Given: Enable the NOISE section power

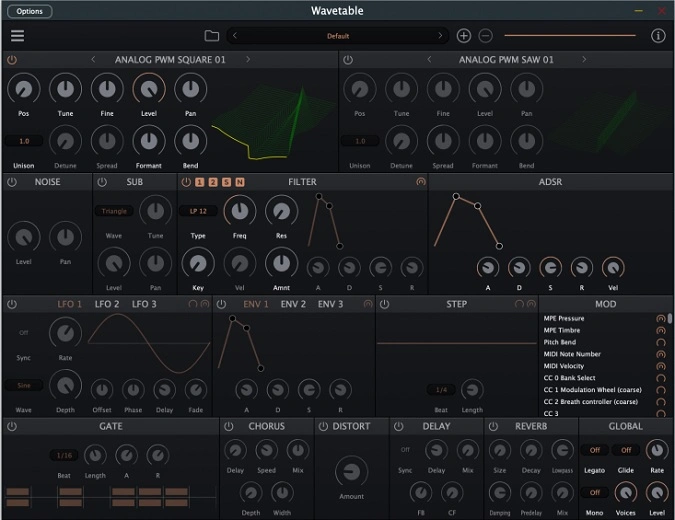Looking at the screenshot, I should pyautogui.click(x=12, y=182).
